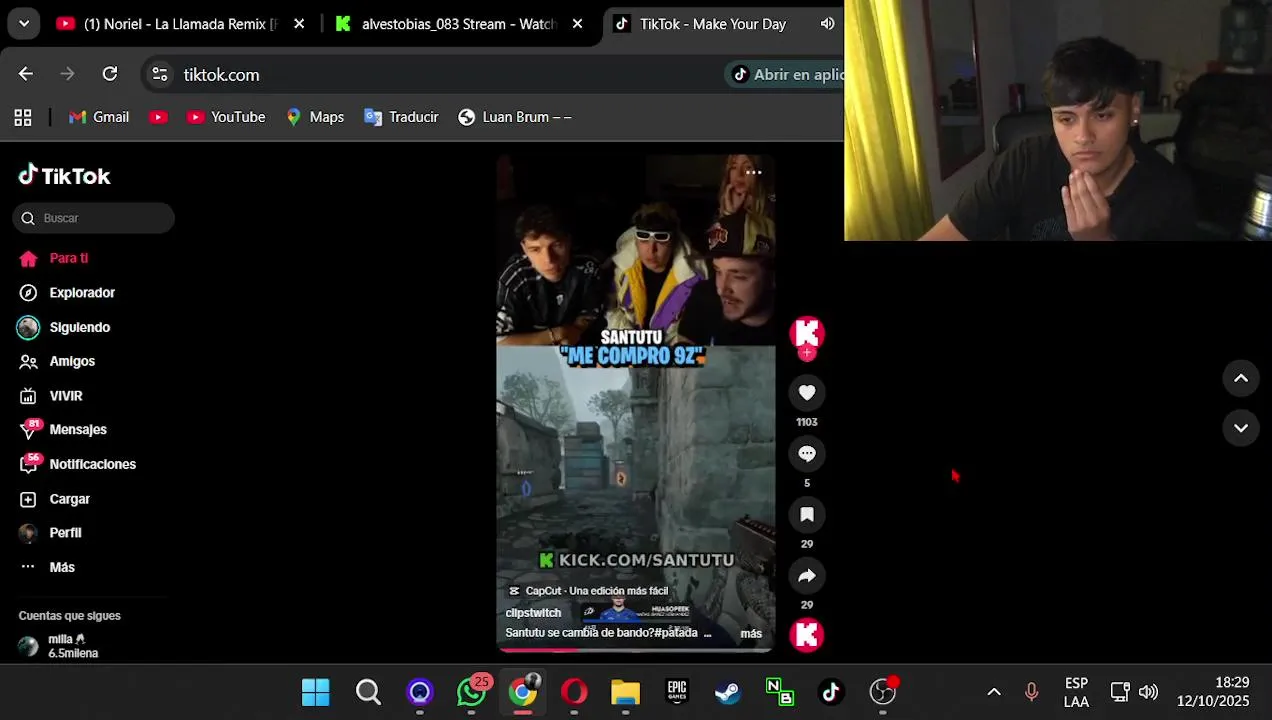The image size is (1272, 720).
Task: Open Maps bookmark
Action: coord(314,117)
